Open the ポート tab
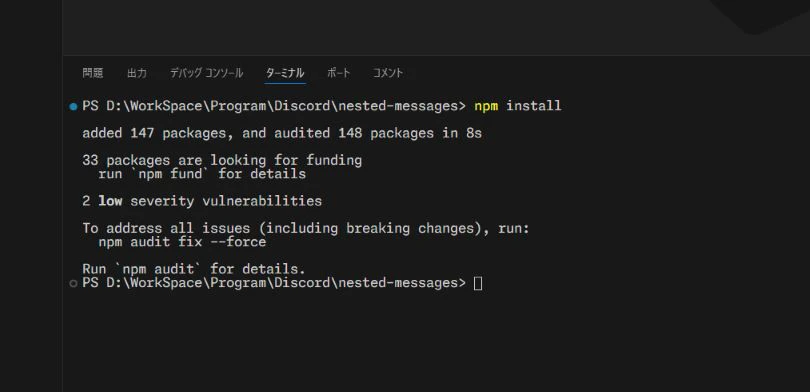Screen dimensions: 810x392 coord(339,73)
